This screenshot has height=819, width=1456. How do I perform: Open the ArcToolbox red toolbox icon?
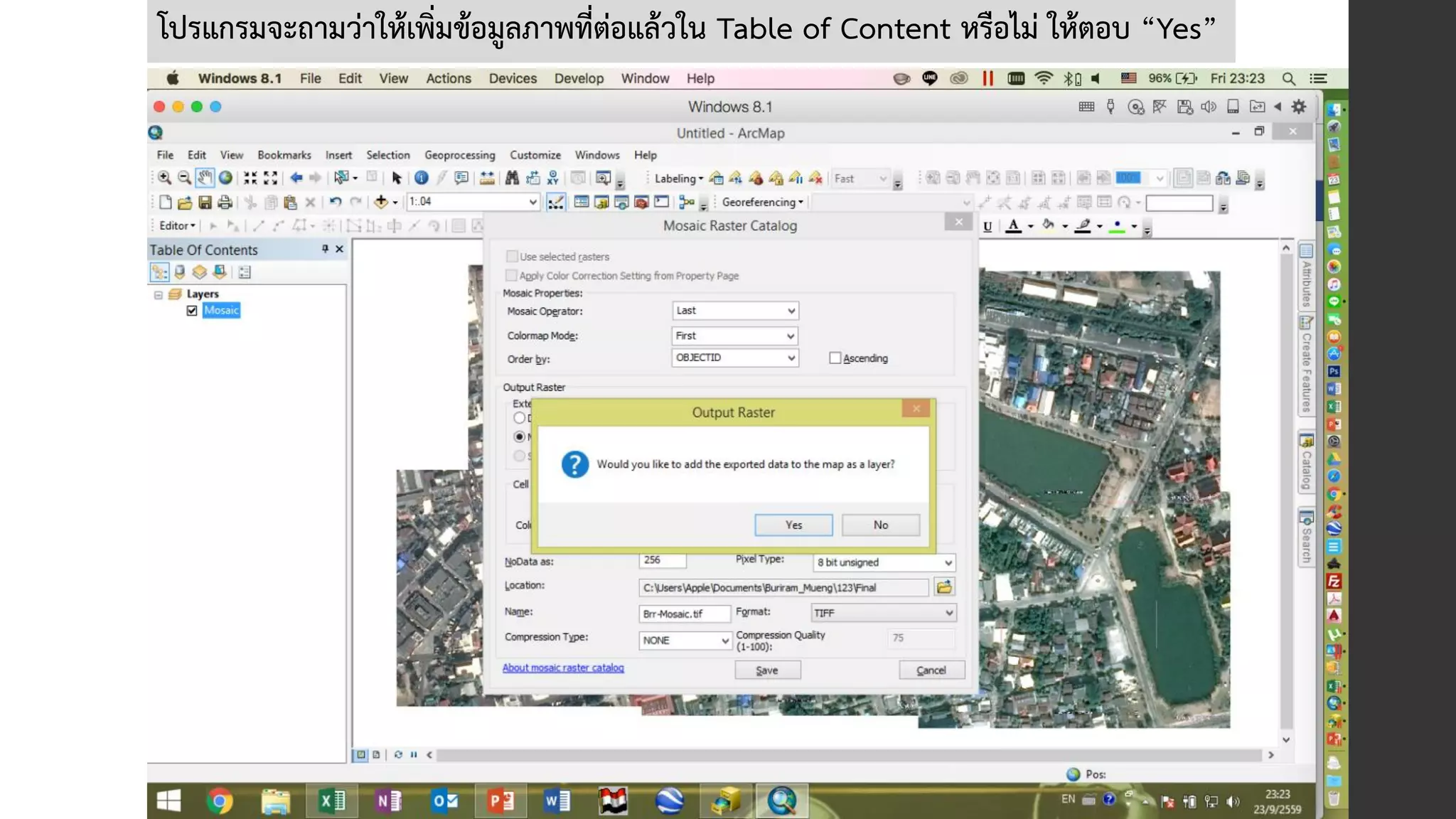point(641,203)
